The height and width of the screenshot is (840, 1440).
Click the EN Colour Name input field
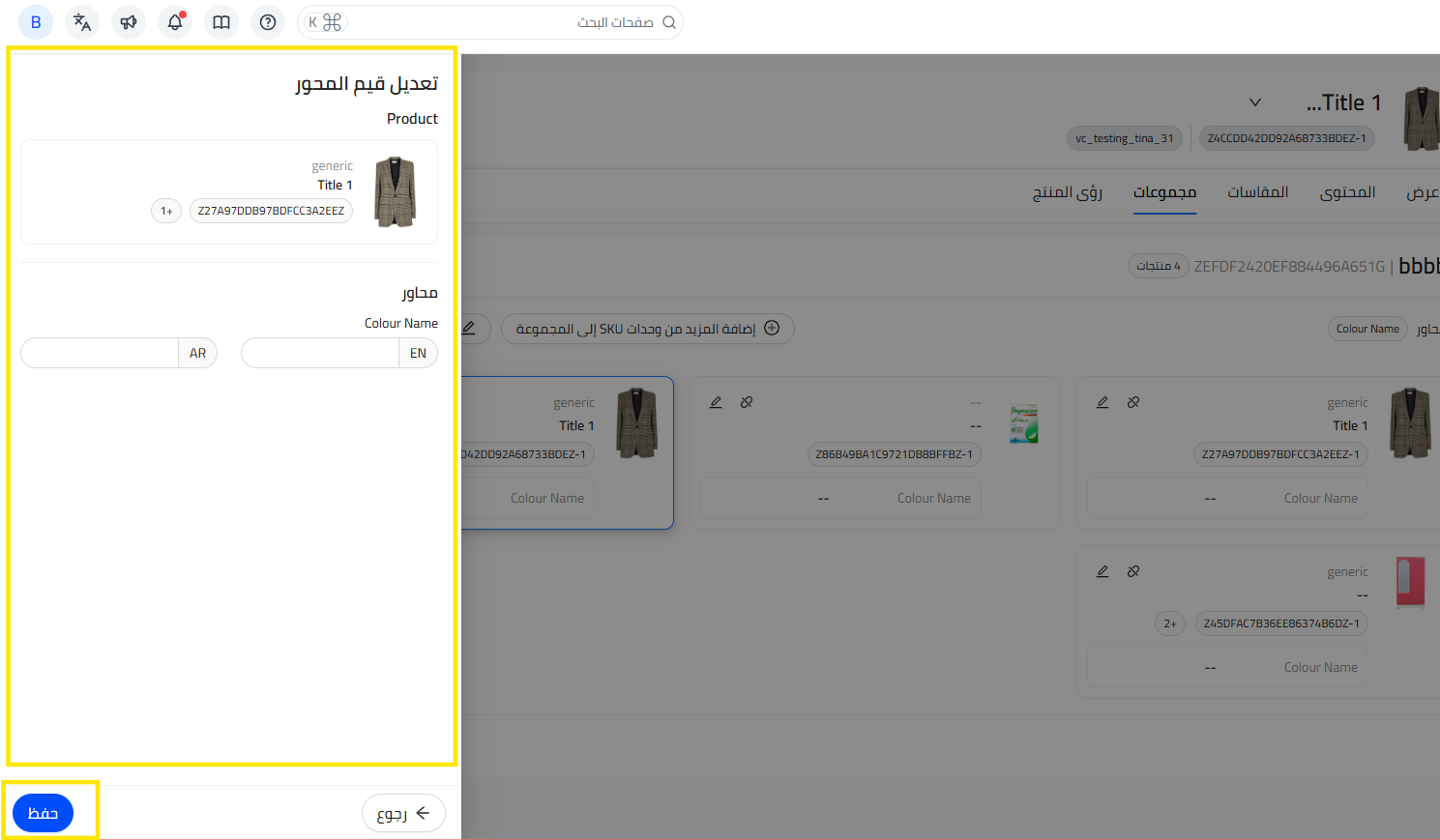320,353
